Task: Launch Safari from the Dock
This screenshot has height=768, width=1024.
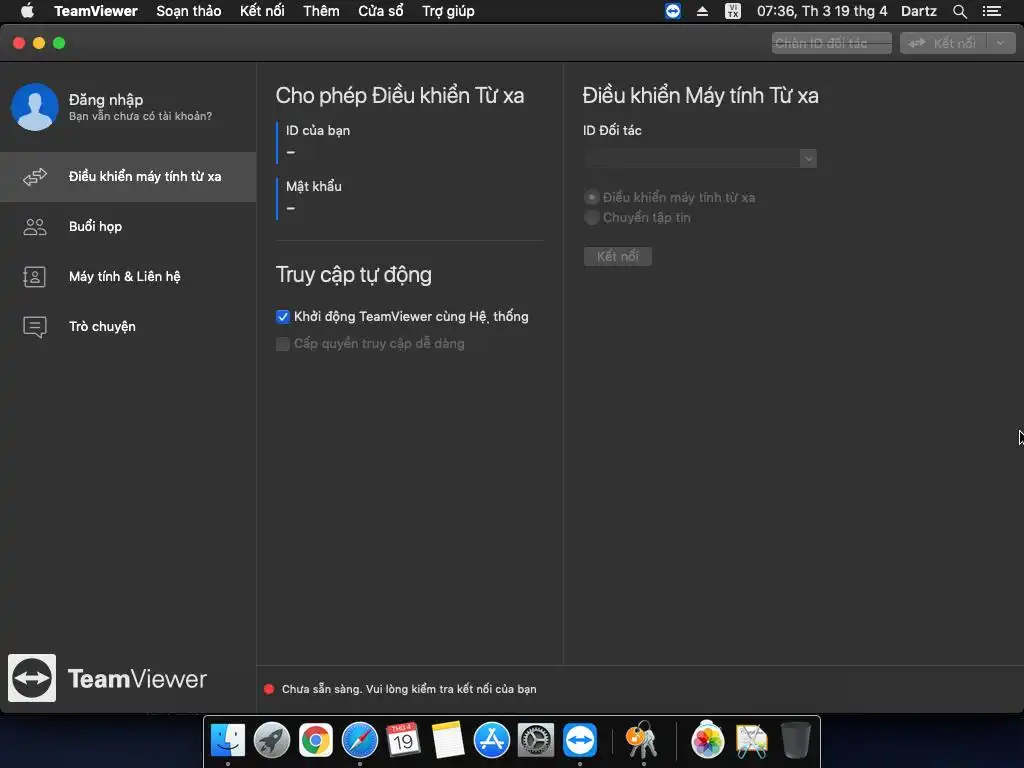Action: [360, 741]
